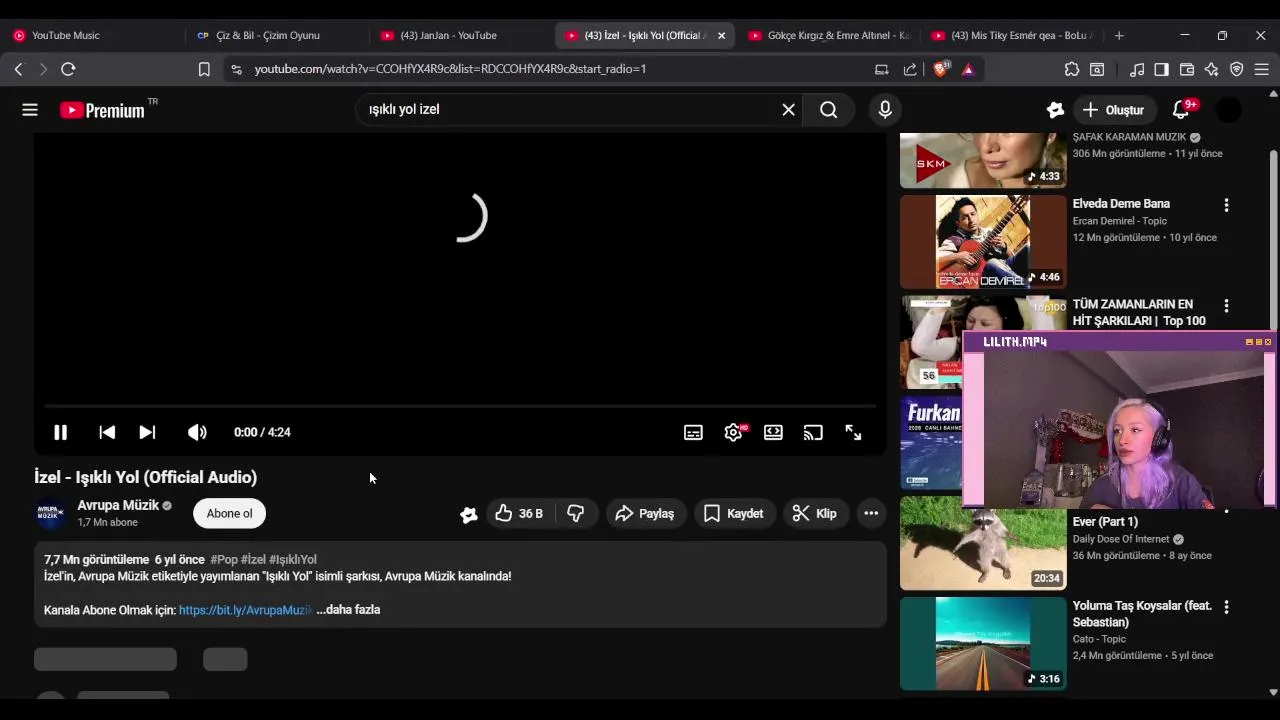The width and height of the screenshot is (1280, 720).
Task: Pause the video playback
Action: coord(60,432)
